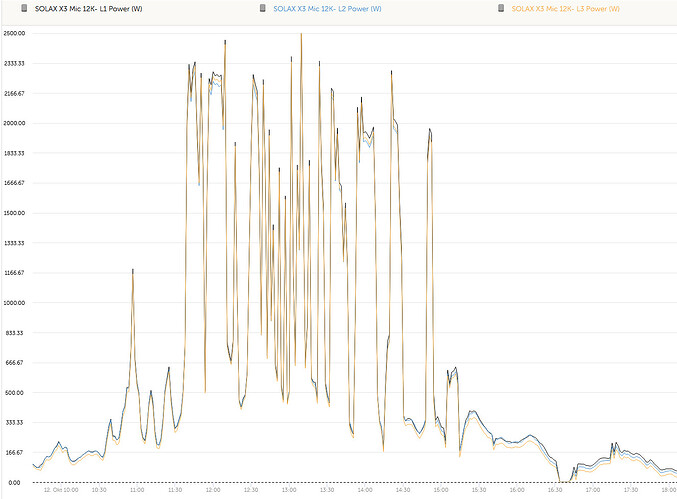The image size is (677, 499).
Task: Click the 1833.33 y-axis label
Action: tap(14, 153)
